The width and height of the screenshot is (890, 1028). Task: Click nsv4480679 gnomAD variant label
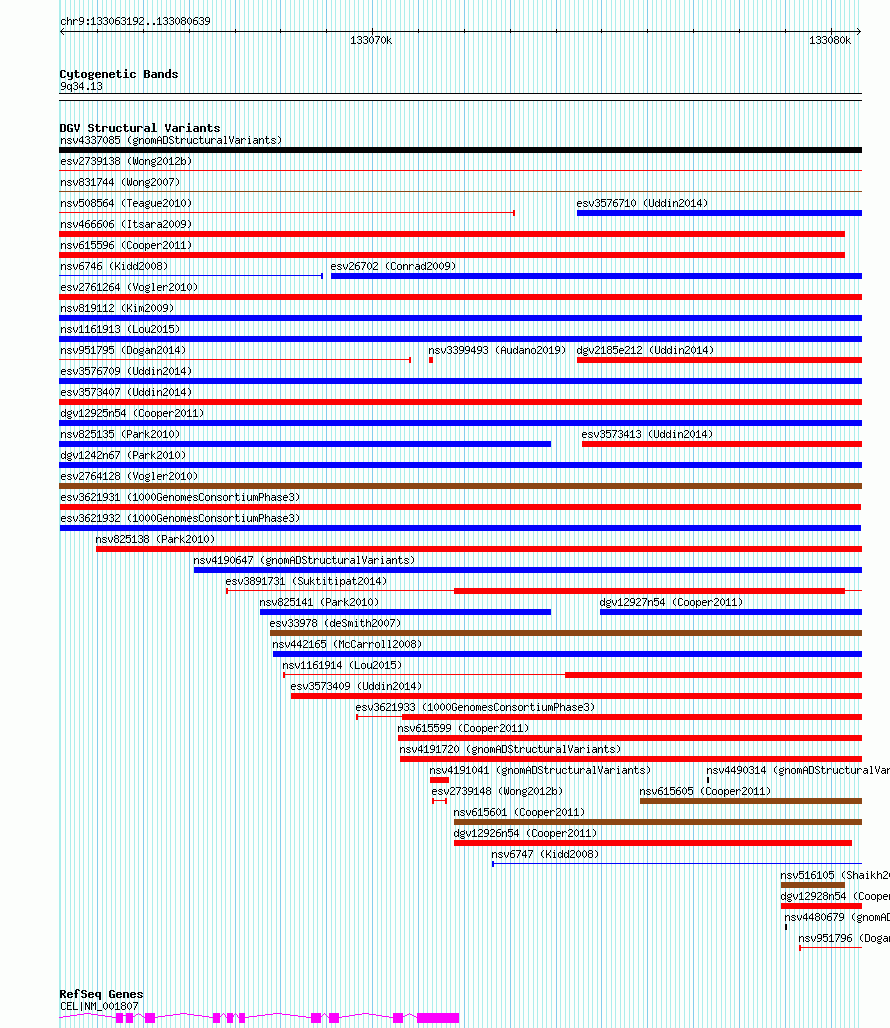point(837,917)
